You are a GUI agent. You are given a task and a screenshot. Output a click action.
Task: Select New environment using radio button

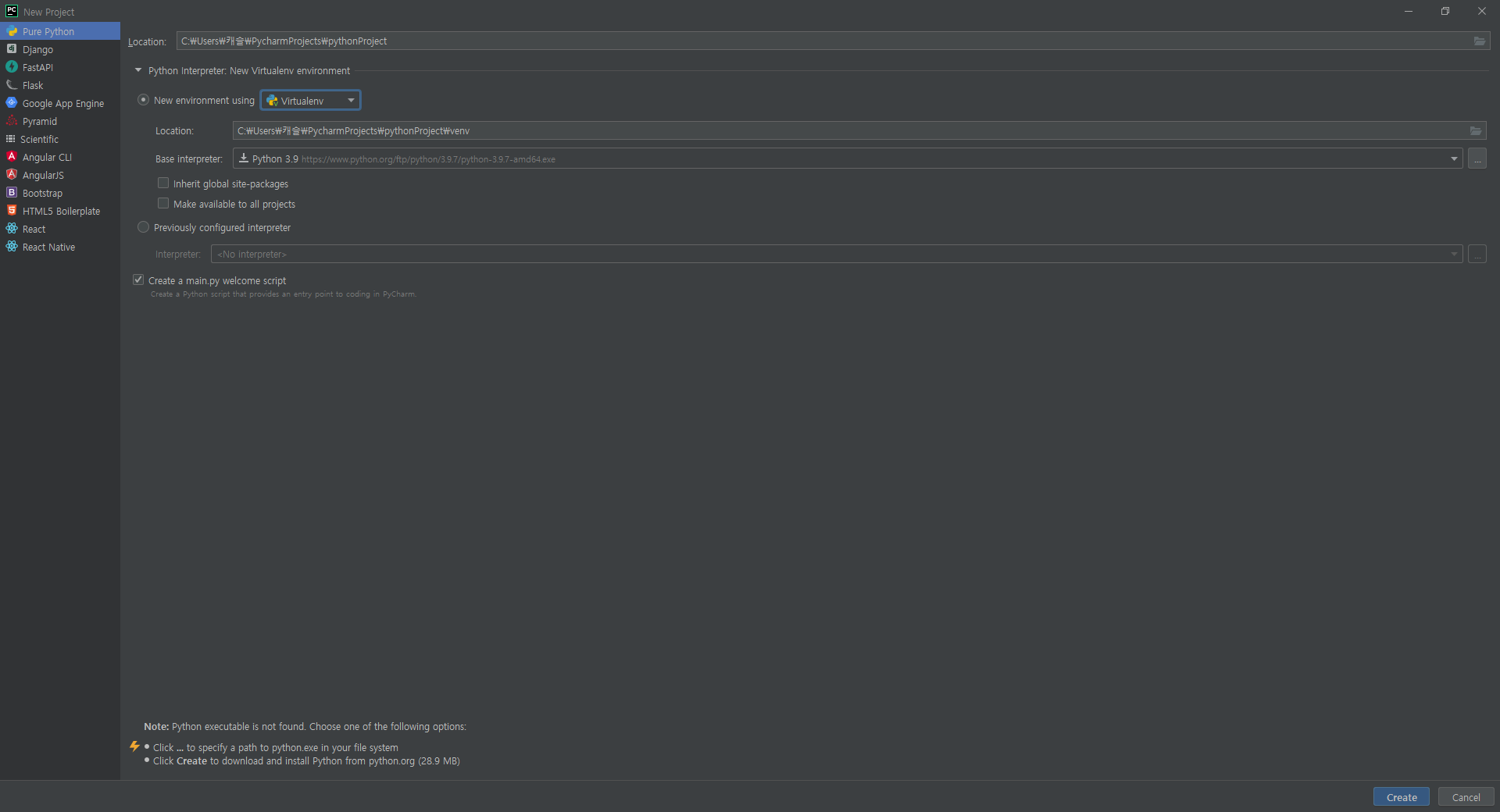tap(143, 100)
